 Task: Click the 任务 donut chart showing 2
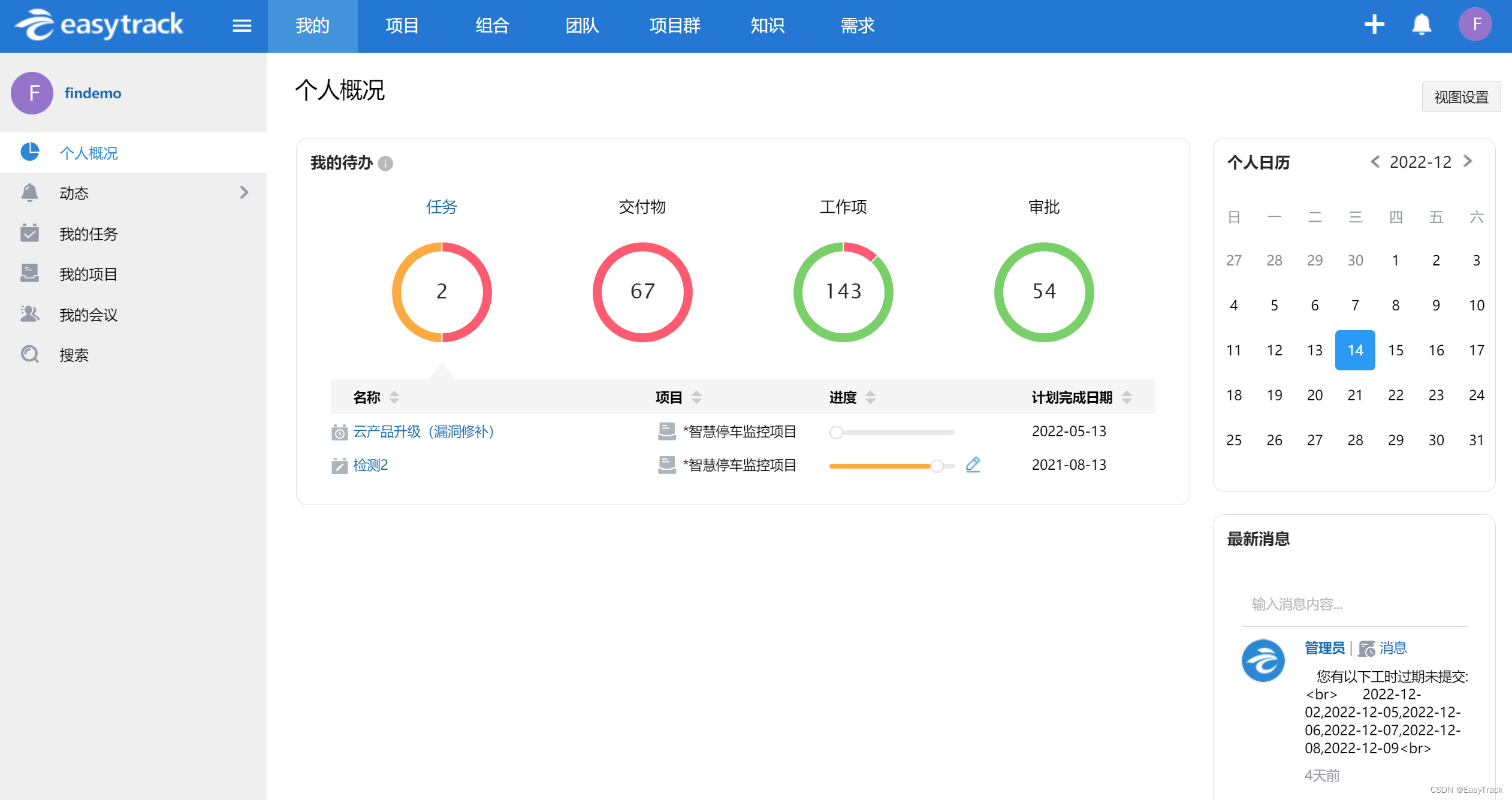442,292
